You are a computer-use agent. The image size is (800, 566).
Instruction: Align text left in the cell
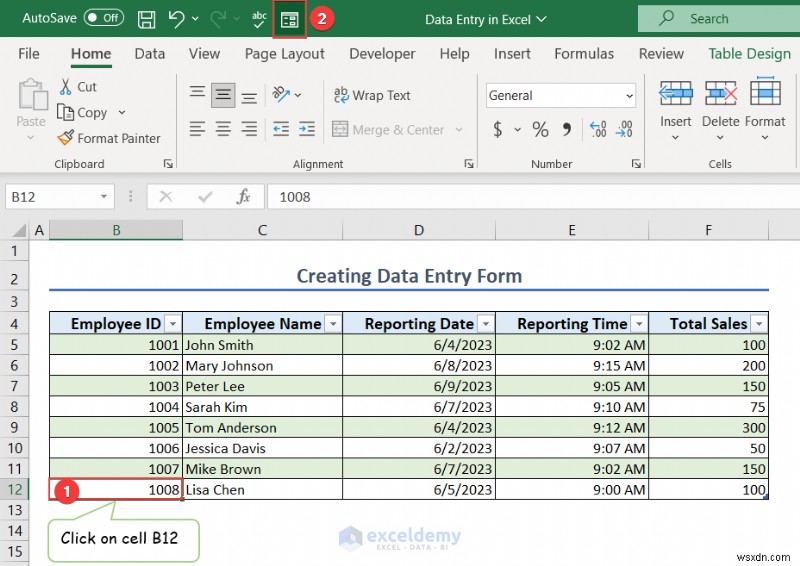[197, 129]
